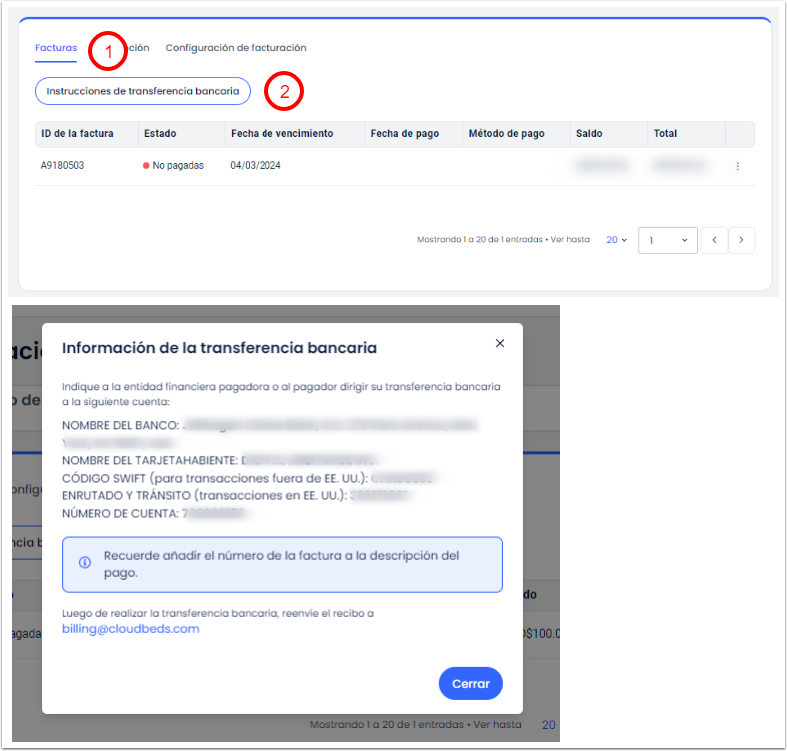Switch to the Facturas tab
The image size is (787, 751).
(x=56, y=47)
